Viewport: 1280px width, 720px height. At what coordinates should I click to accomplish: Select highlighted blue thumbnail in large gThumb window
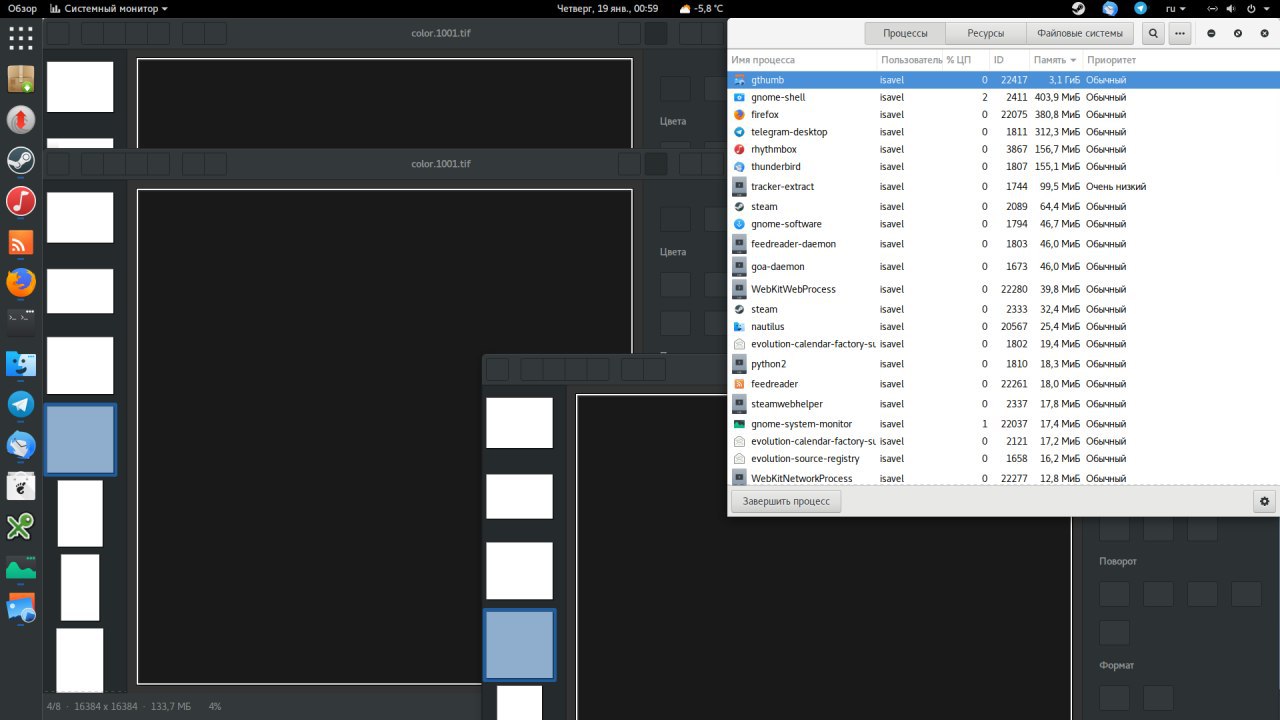click(80, 440)
